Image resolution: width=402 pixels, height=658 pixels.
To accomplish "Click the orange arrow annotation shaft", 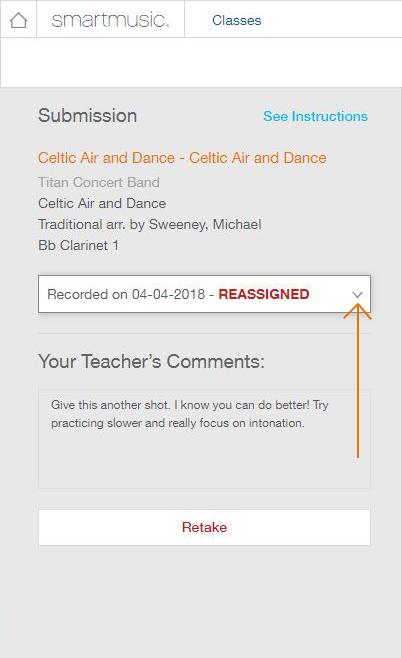I will pyautogui.click(x=358, y=384).
